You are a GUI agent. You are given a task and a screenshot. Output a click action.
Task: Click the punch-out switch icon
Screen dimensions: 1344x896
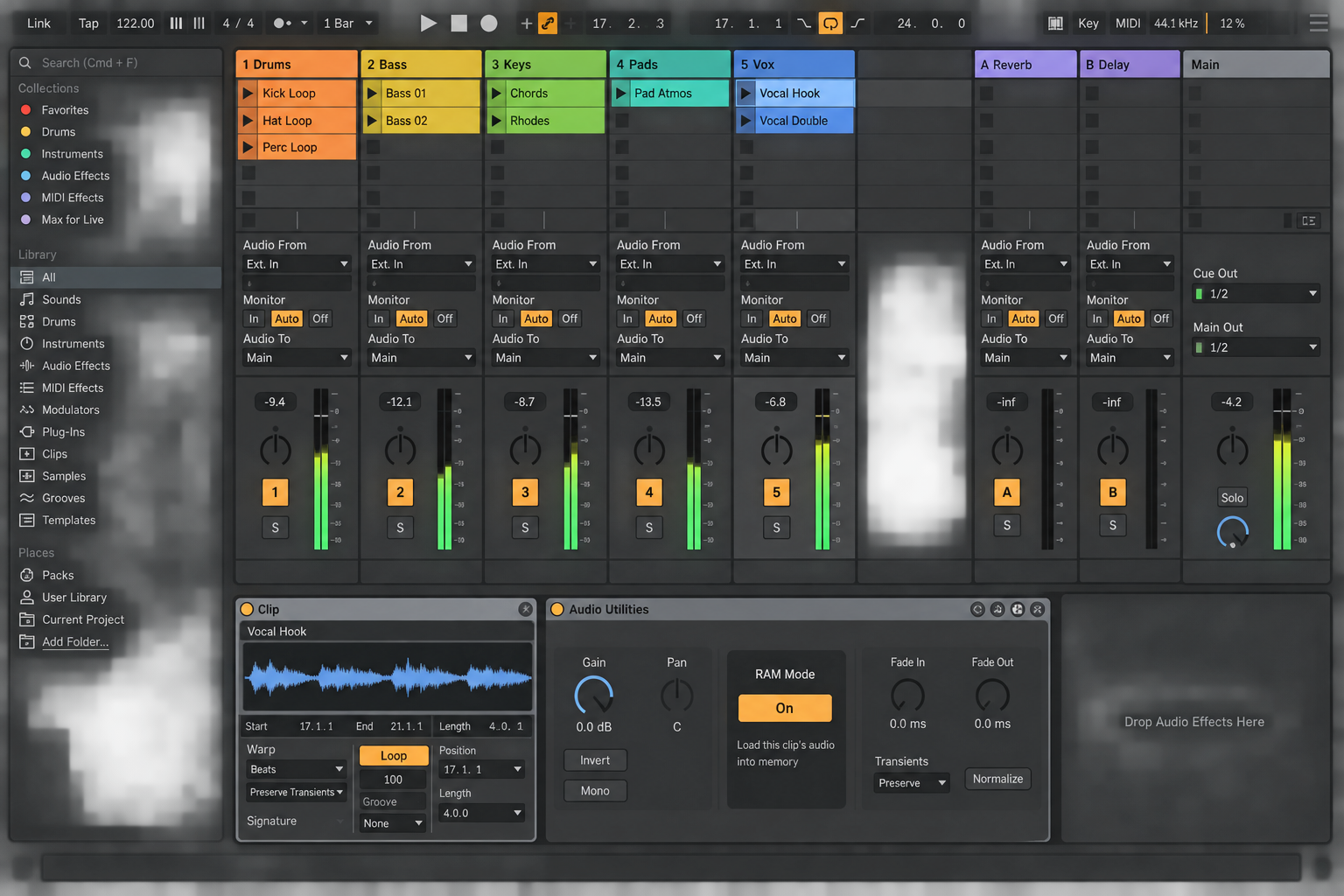(857, 24)
